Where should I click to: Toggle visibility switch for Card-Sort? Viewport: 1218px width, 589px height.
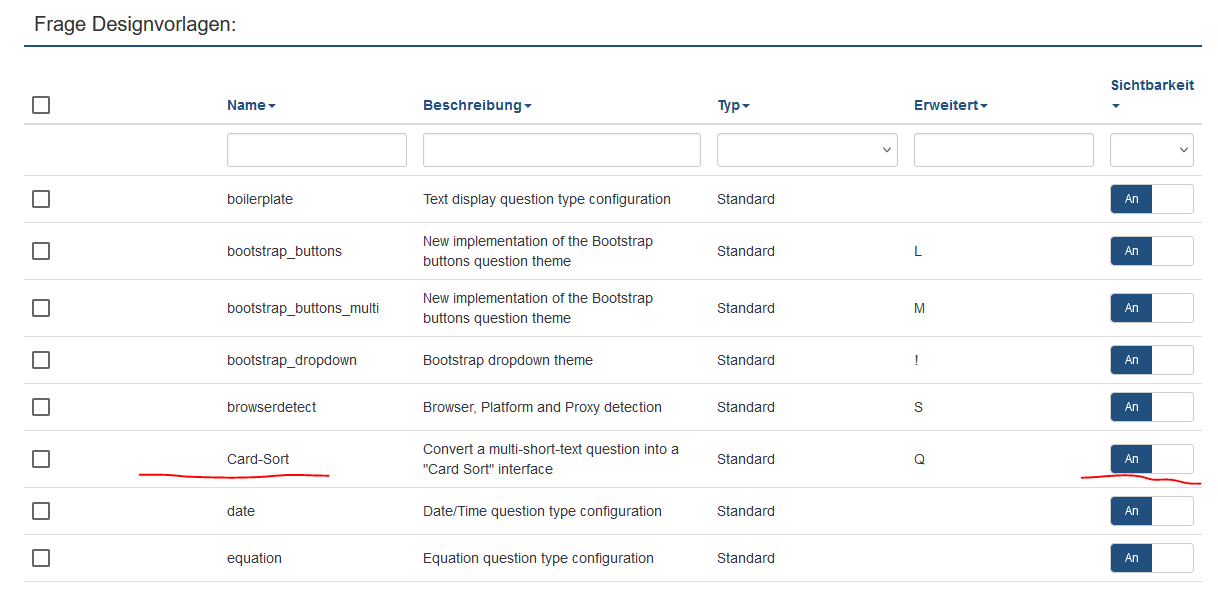(x=1152, y=459)
